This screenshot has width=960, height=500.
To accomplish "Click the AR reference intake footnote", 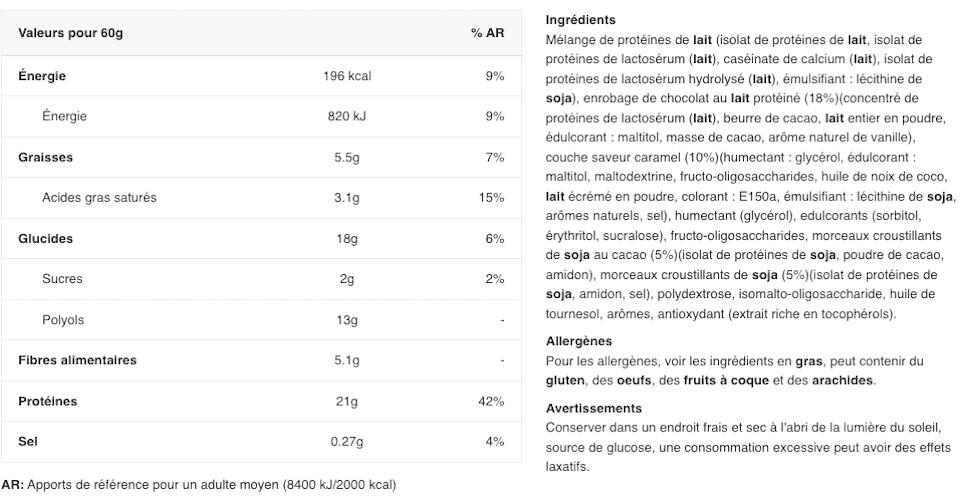I will coord(199,486).
